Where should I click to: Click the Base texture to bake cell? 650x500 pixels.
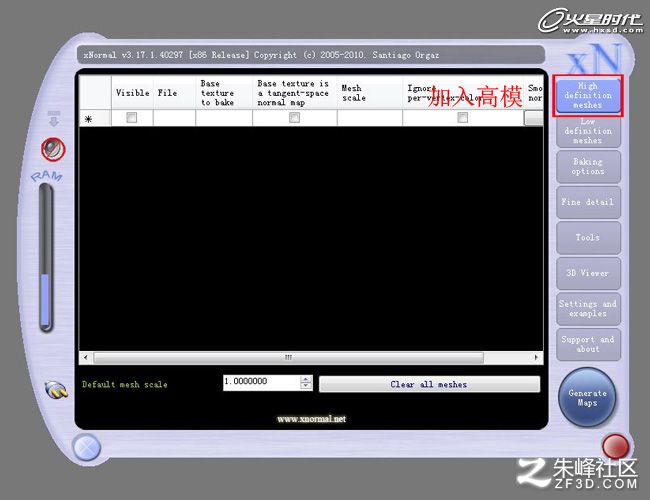click(x=224, y=118)
